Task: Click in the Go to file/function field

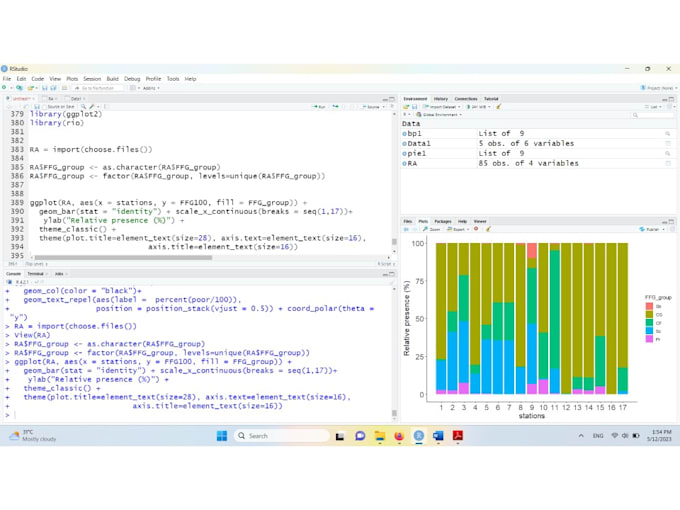Action: [98, 88]
